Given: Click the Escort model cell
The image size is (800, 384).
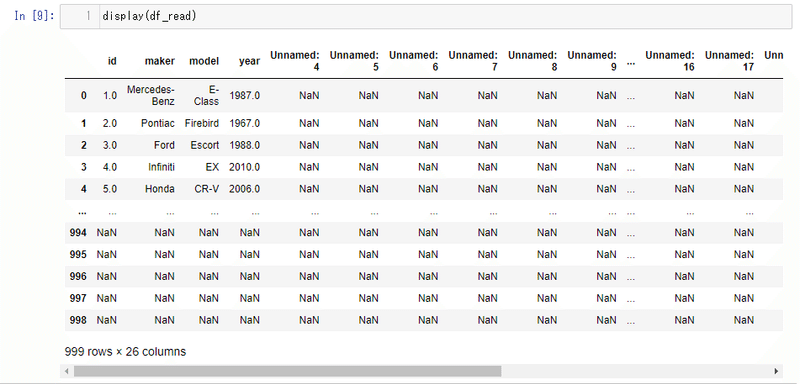Looking at the screenshot, I should [205, 145].
